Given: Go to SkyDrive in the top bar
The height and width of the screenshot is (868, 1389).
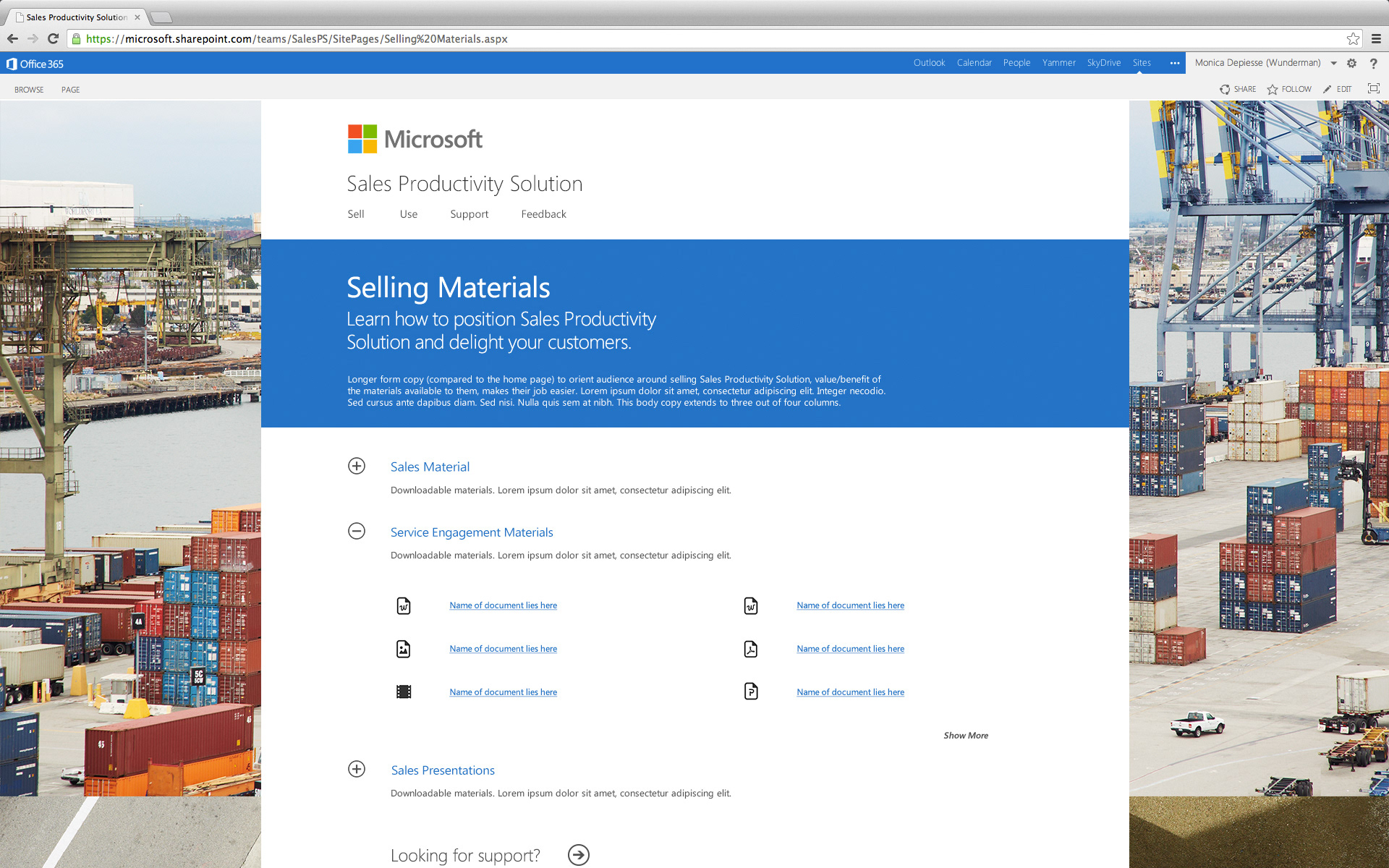Looking at the screenshot, I should (x=1104, y=63).
